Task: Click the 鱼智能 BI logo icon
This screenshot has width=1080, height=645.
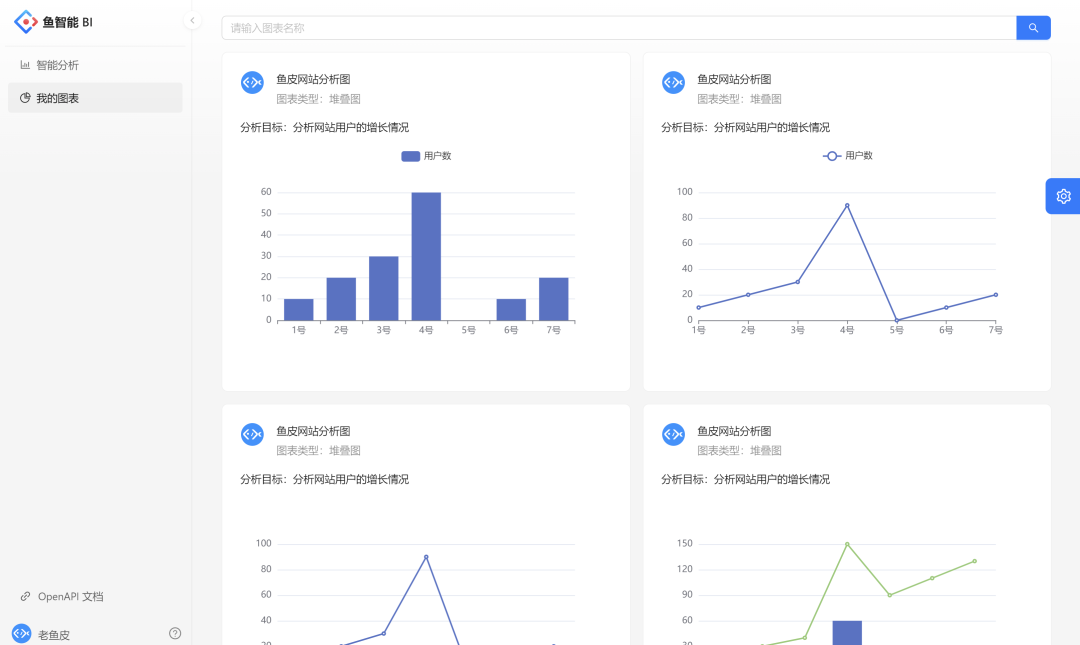Action: point(25,21)
